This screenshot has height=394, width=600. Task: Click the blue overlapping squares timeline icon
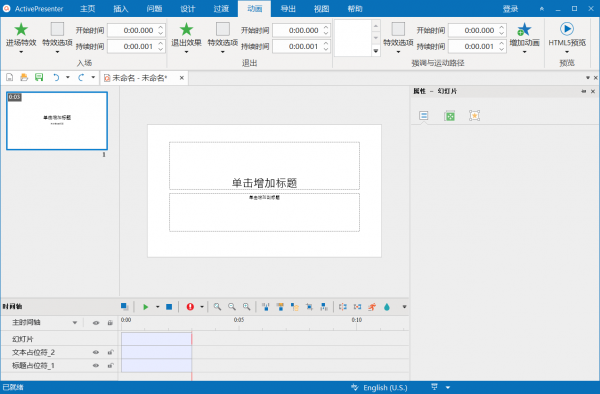pyautogui.click(x=124, y=306)
